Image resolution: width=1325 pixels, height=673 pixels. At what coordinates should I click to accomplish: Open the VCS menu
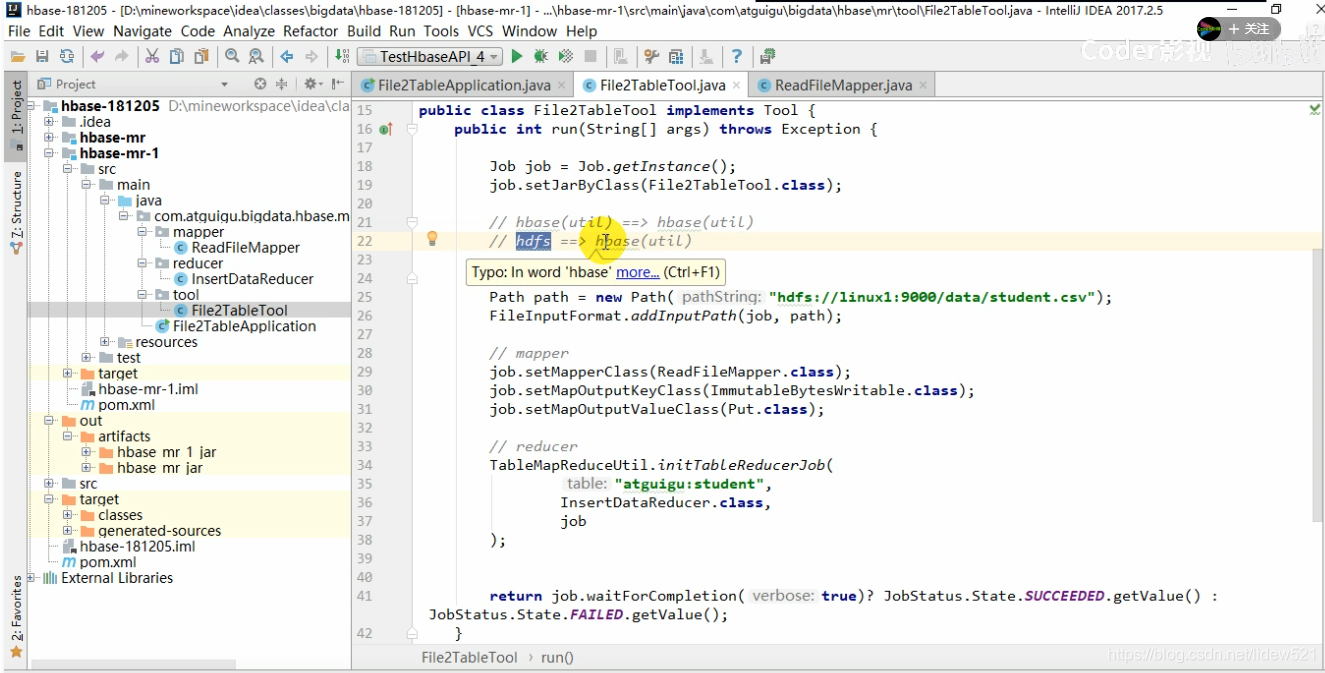click(x=481, y=31)
